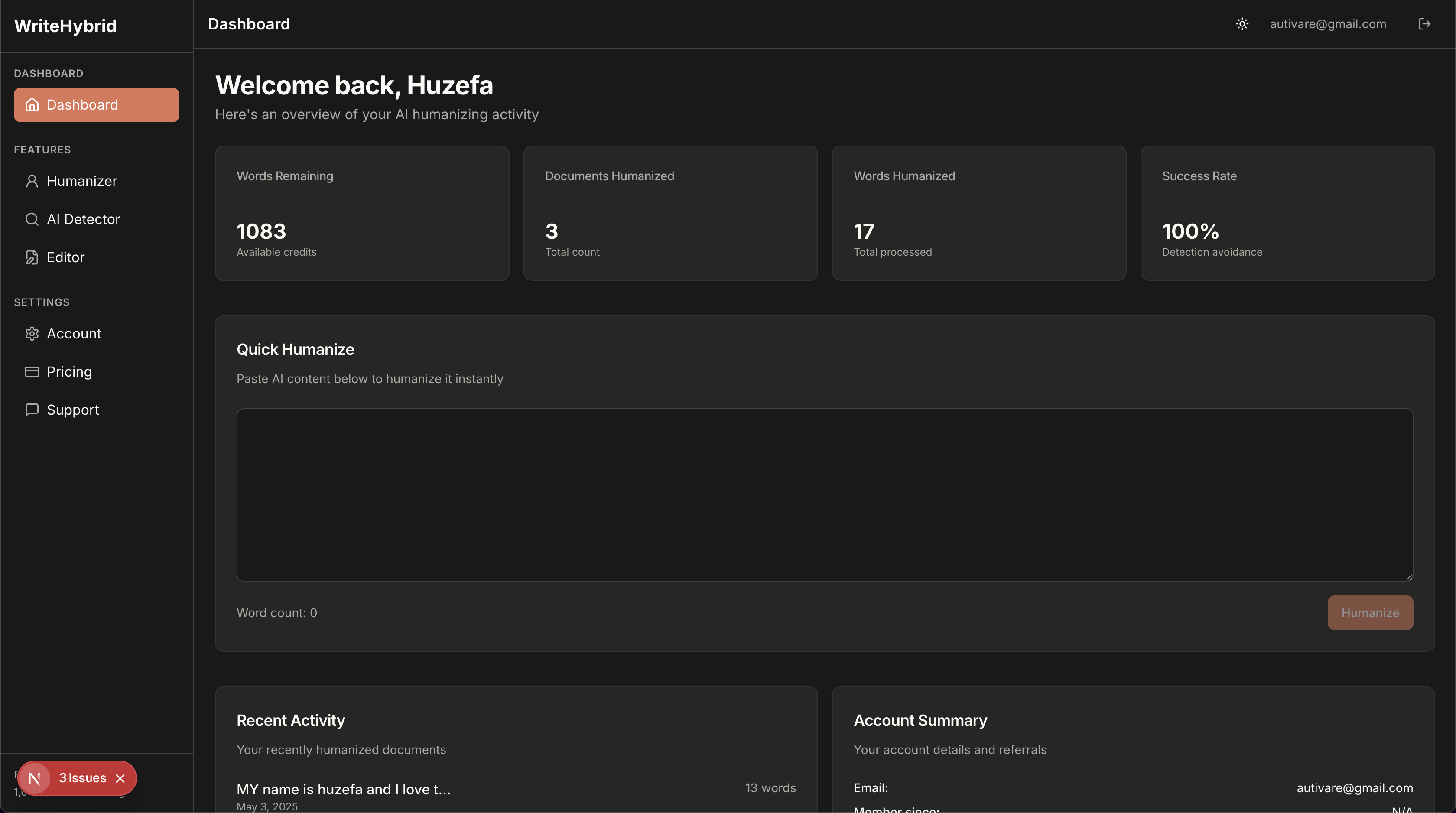Click the Humanizer person icon
Viewport: 1456px width, 813px height.
coord(32,181)
